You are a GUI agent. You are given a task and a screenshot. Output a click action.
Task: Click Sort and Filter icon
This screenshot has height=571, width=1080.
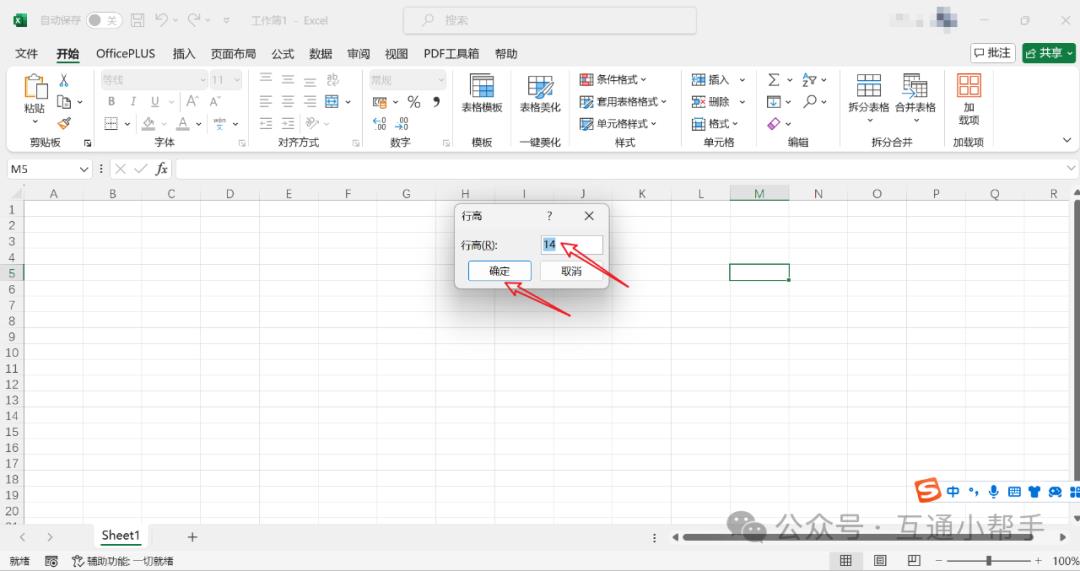click(x=809, y=79)
